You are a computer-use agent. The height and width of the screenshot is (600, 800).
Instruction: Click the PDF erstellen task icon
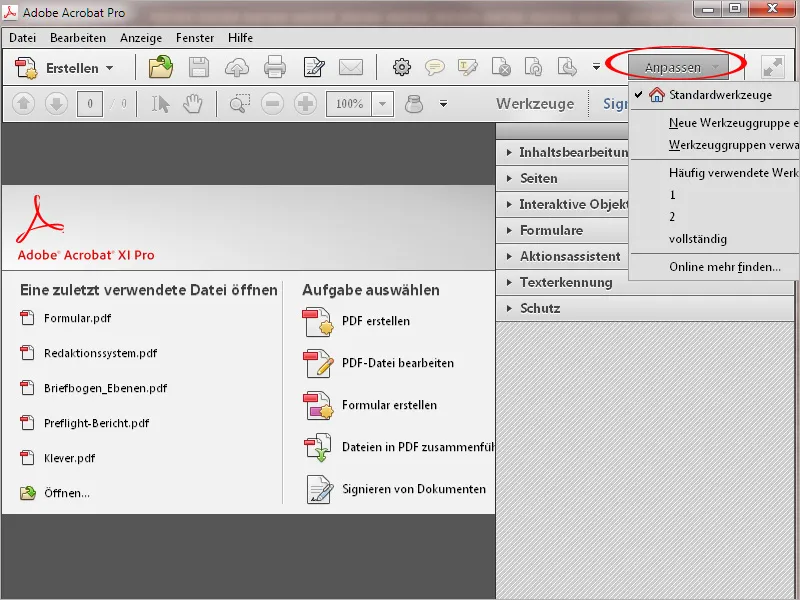point(318,322)
